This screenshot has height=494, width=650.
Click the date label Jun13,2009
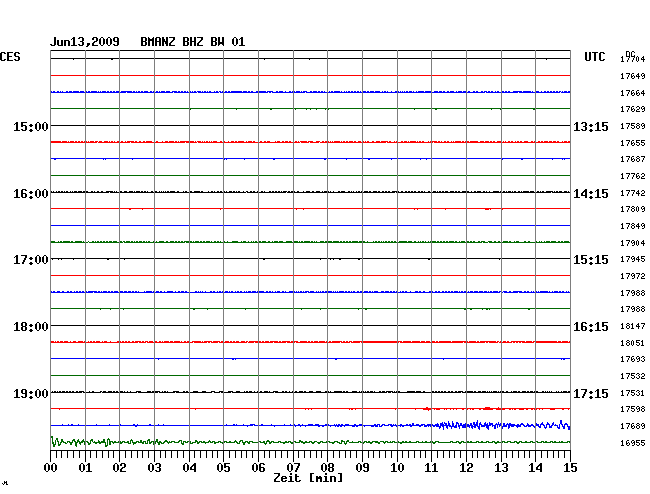pyautogui.click(x=85, y=42)
